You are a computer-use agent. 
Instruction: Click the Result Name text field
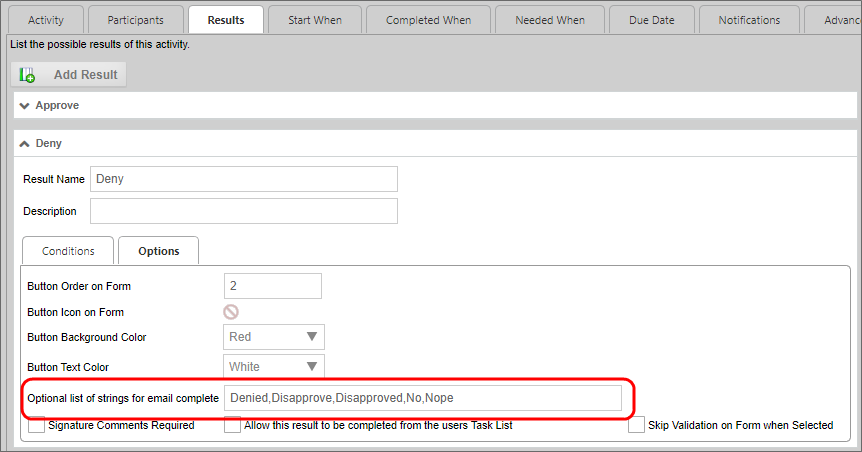(x=243, y=179)
